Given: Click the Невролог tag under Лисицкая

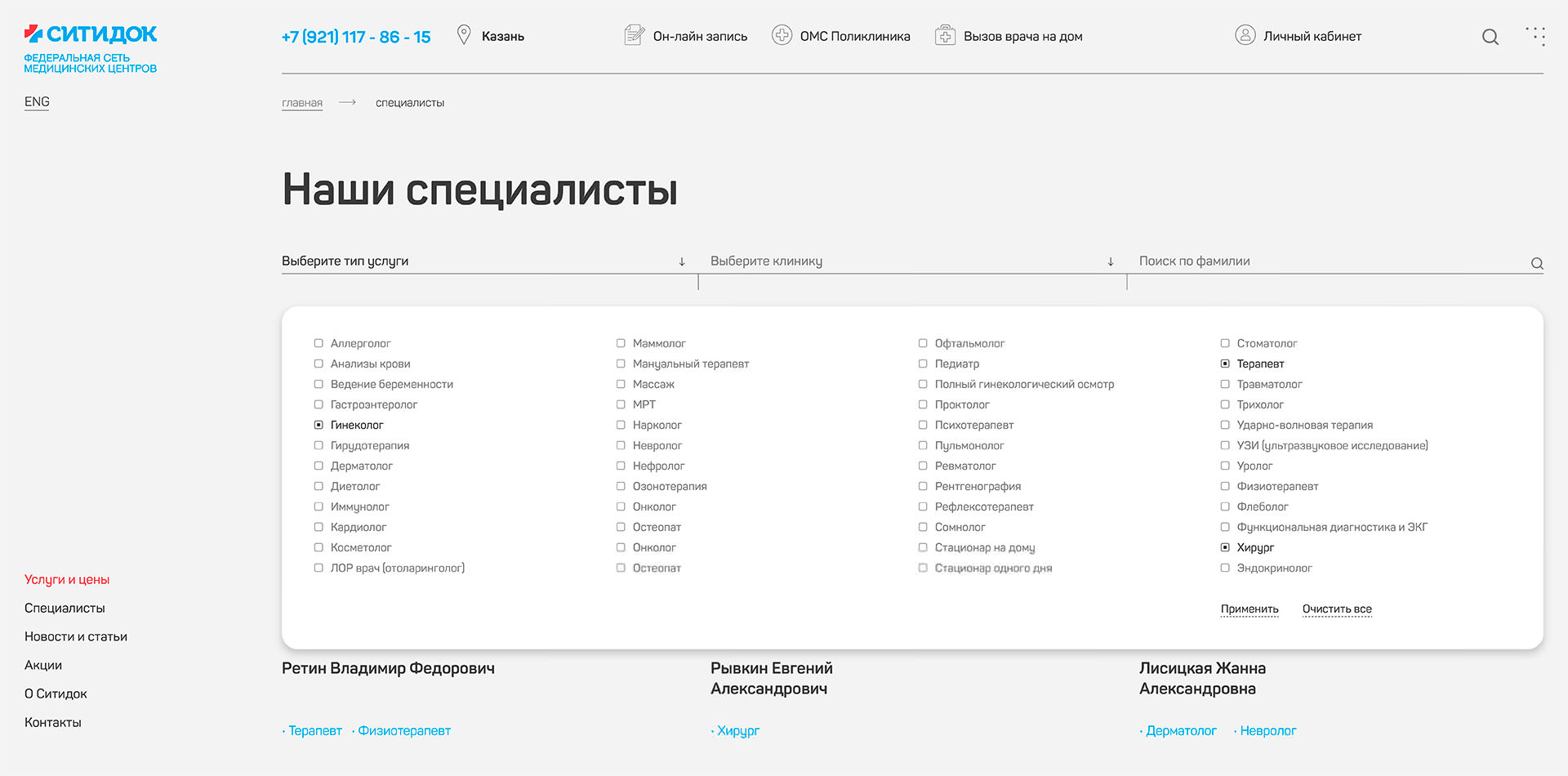Looking at the screenshot, I should point(1268,731).
